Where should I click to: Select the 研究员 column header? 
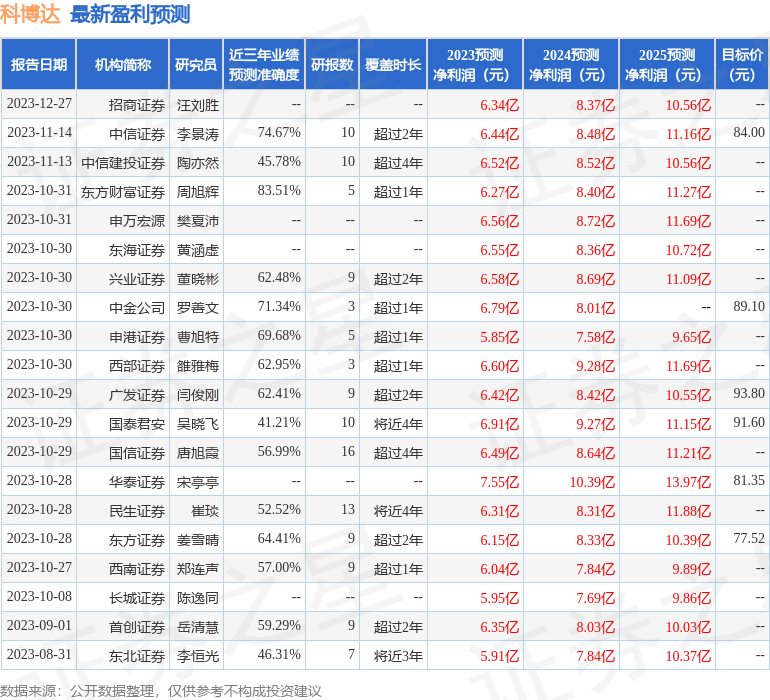(x=196, y=64)
